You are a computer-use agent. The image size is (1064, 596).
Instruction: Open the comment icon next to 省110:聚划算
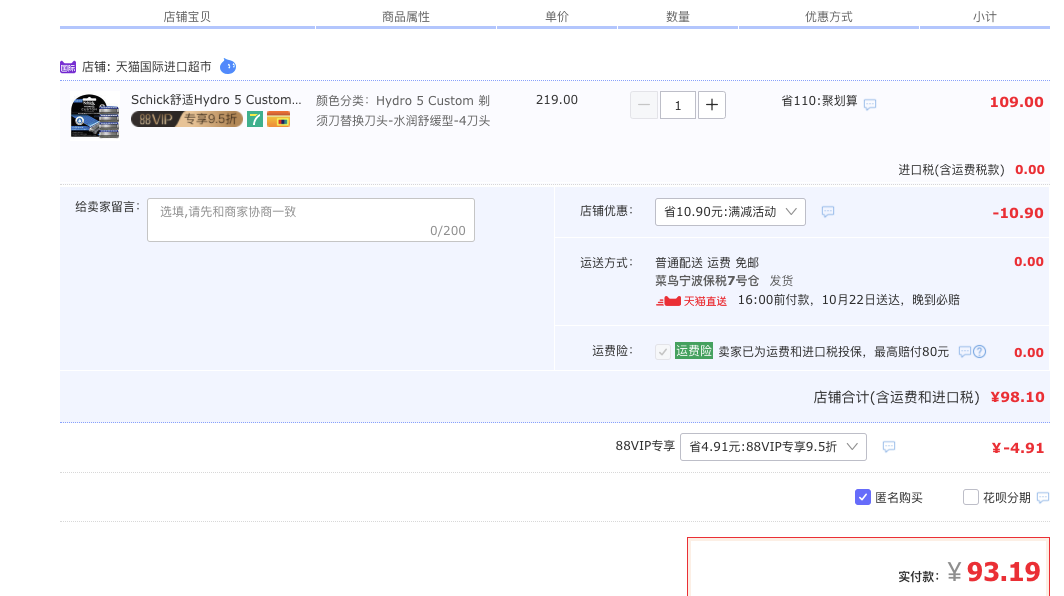pos(870,105)
